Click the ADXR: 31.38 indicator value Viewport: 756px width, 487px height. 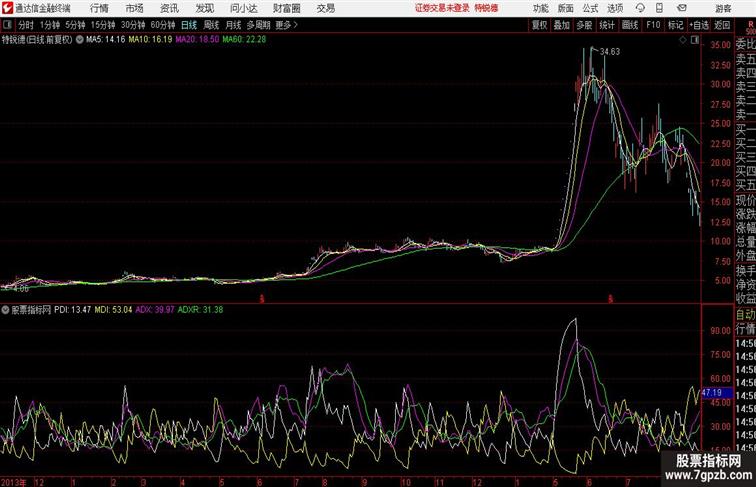200,310
